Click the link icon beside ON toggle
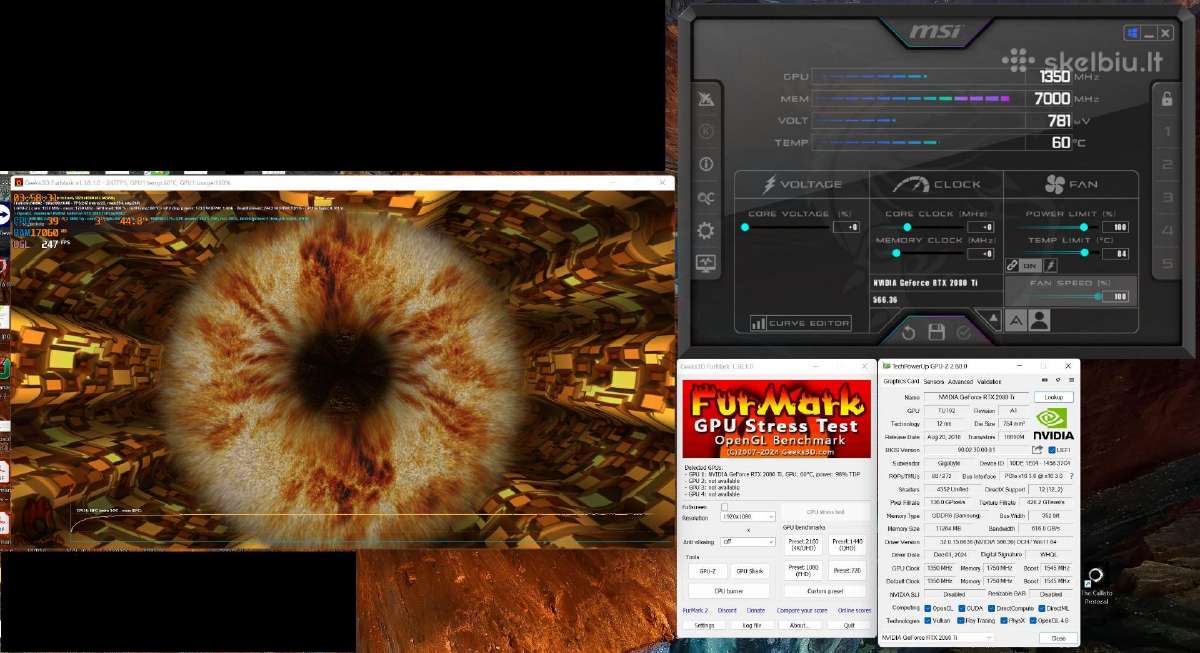This screenshot has height=653, width=1200. (x=1012, y=265)
